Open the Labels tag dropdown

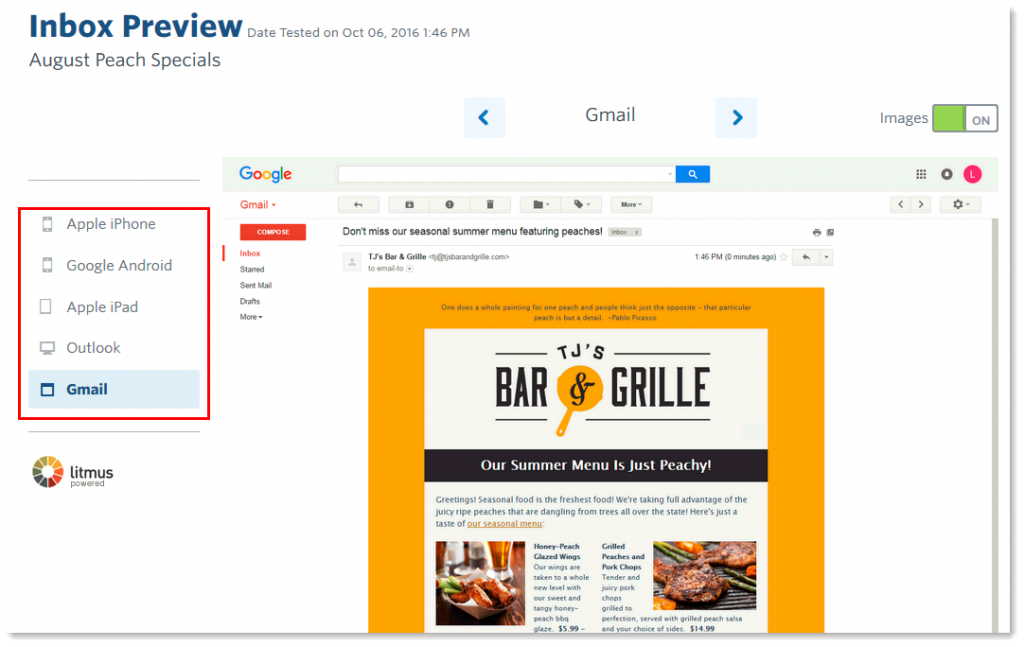click(x=581, y=205)
